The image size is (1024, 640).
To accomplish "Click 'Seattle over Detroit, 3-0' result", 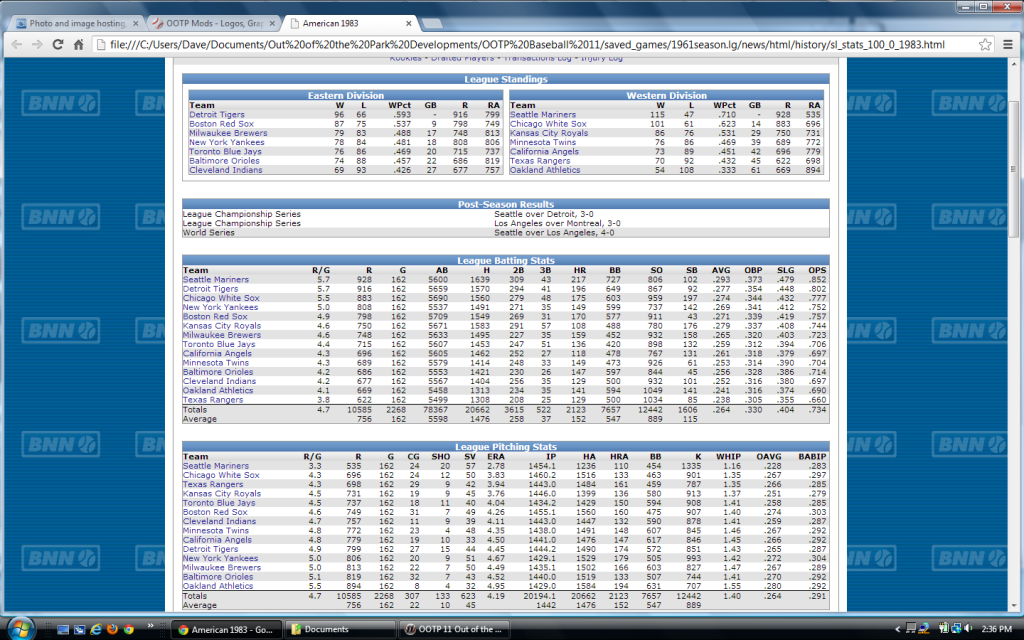I will 544,214.
